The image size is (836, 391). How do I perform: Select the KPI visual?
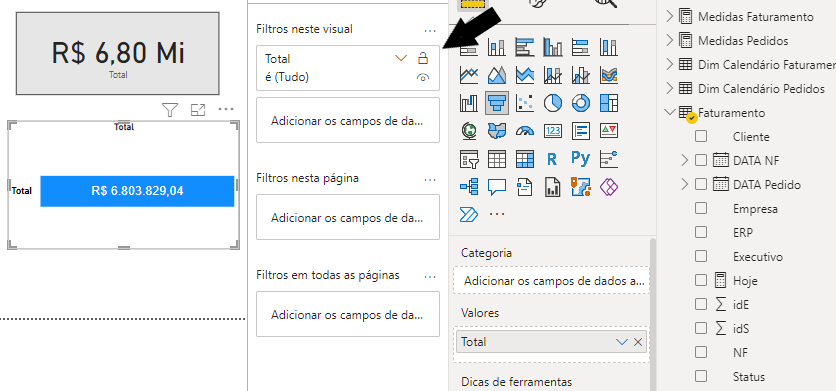tap(608, 130)
